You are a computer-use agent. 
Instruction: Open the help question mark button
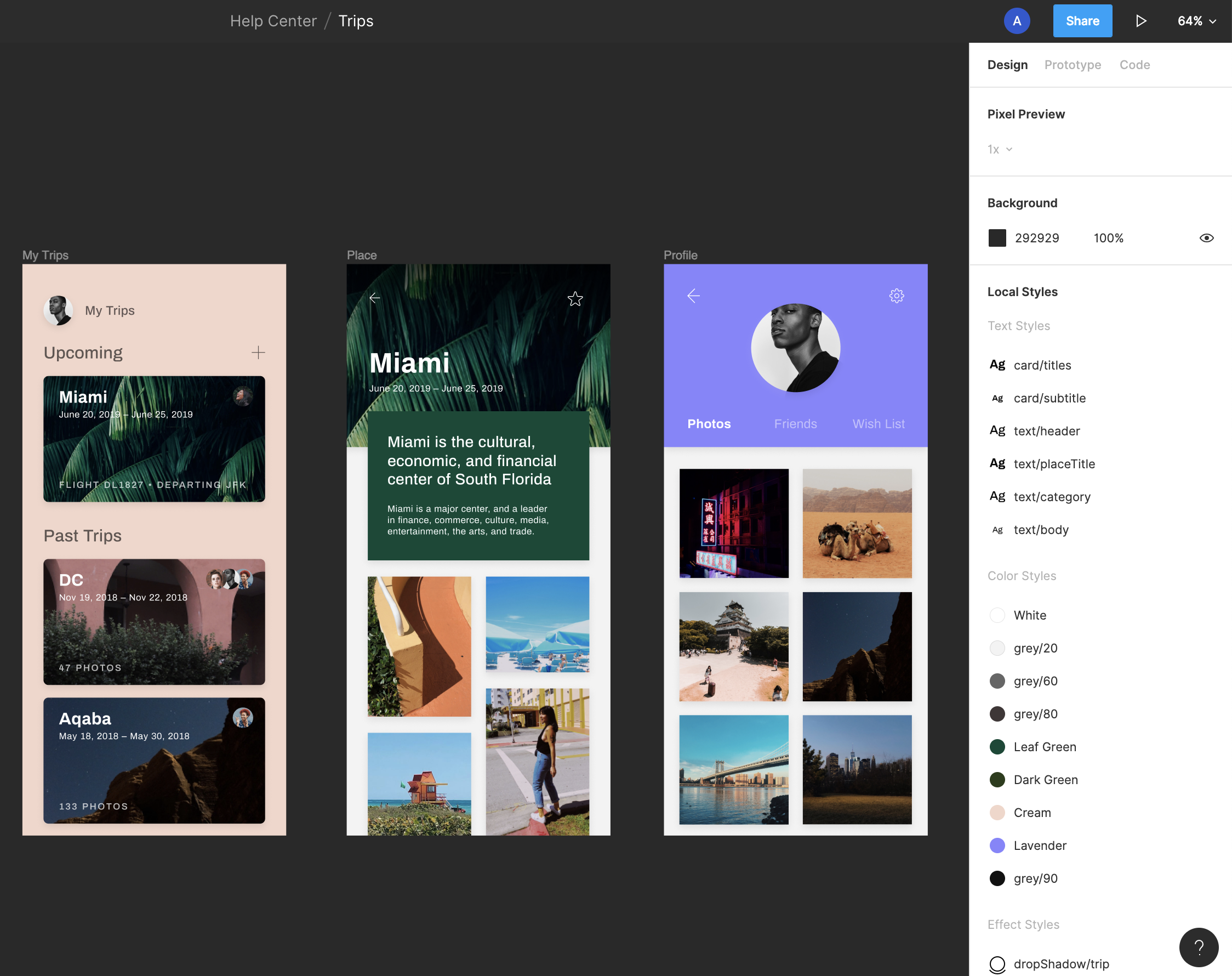1199,947
